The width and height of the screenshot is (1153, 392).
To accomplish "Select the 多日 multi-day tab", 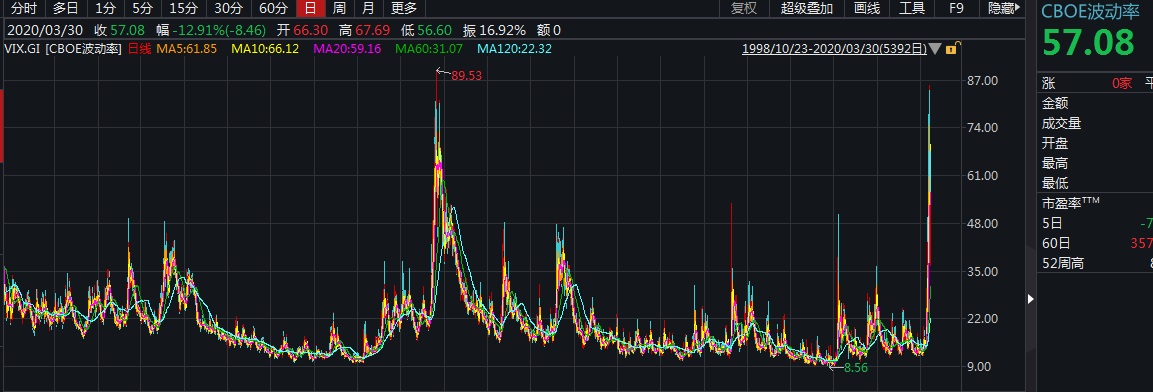I will tap(65, 8).
